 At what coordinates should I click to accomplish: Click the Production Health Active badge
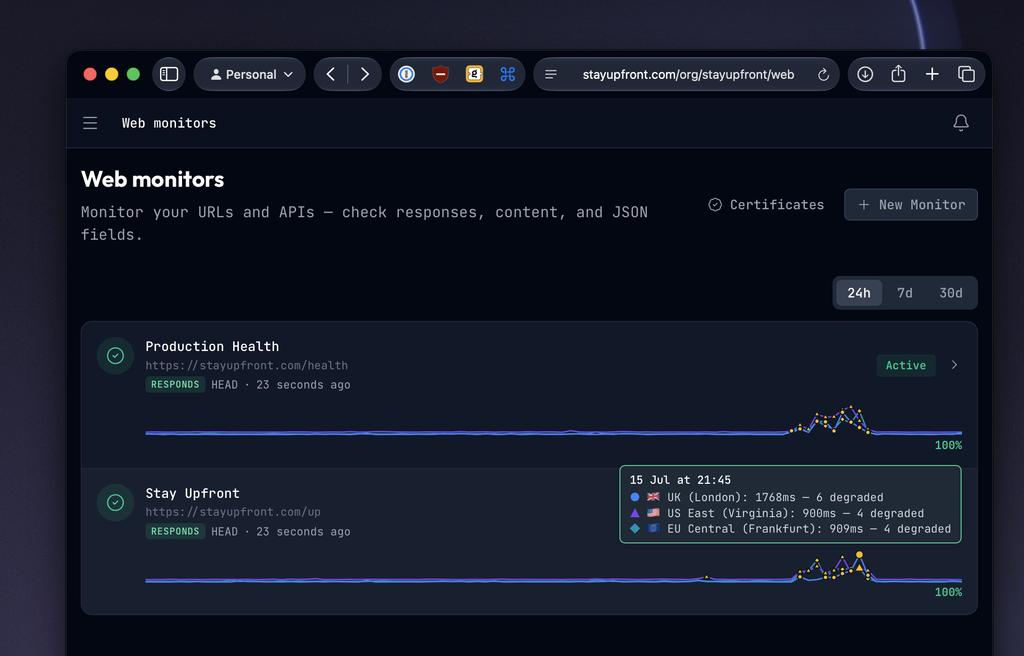point(905,365)
